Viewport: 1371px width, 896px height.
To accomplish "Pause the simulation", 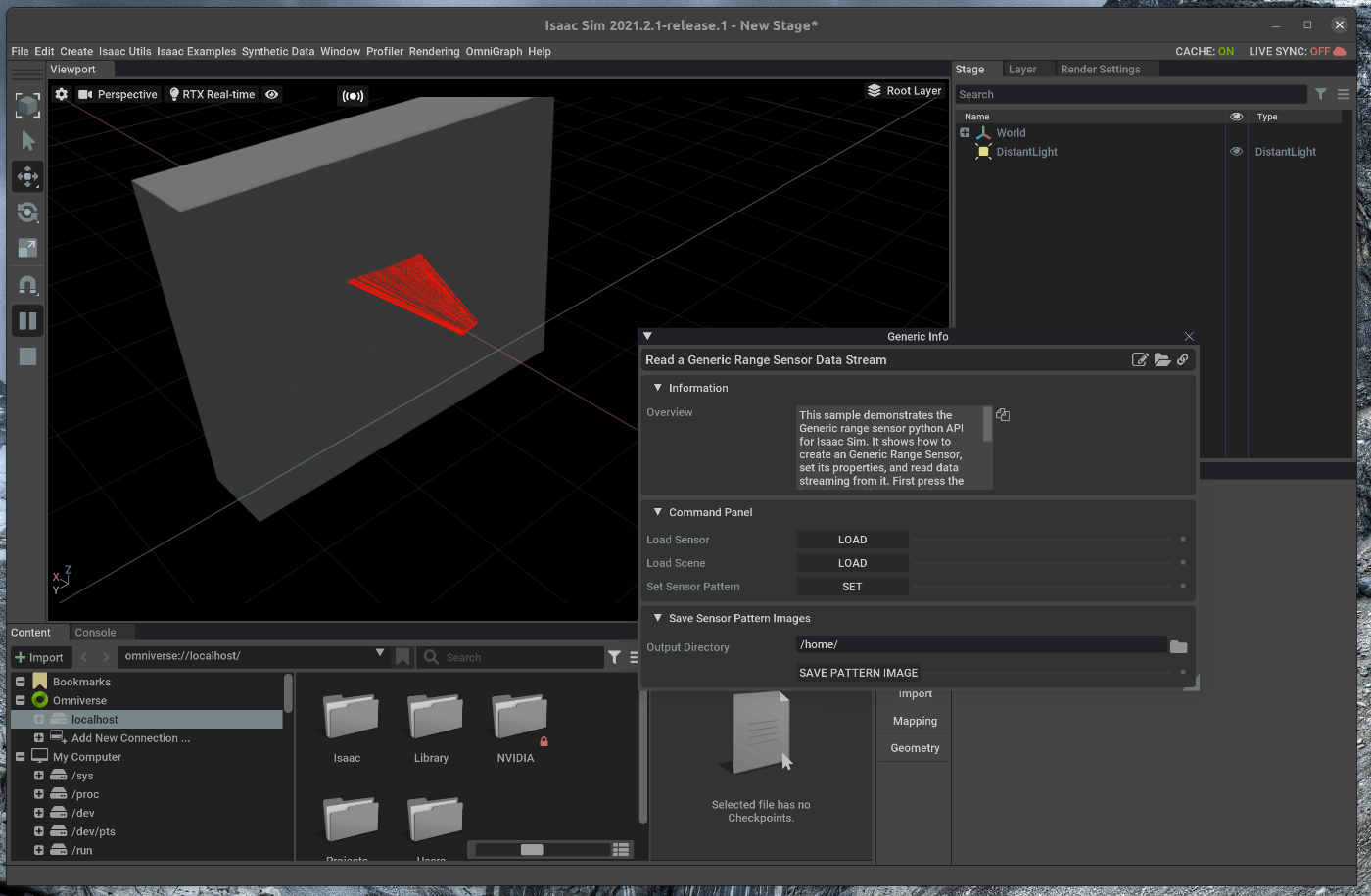I will 27,320.
